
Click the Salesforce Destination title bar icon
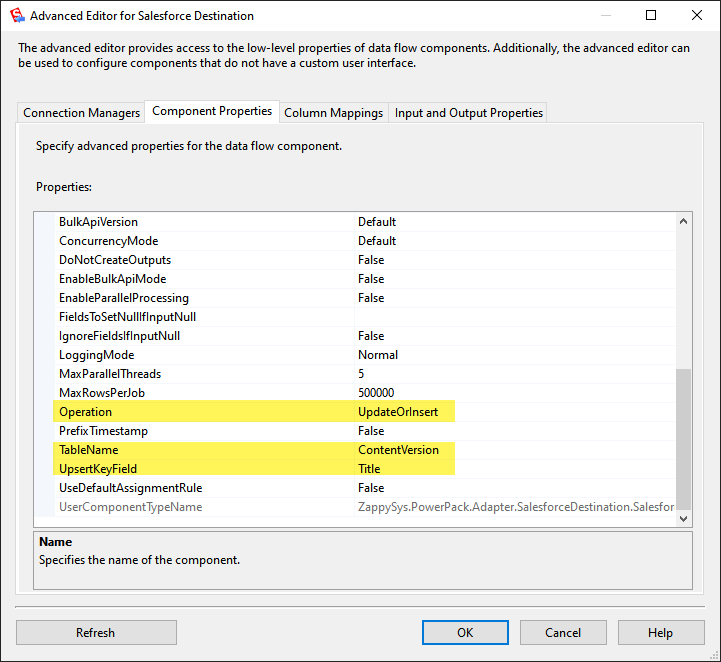click(x=17, y=16)
